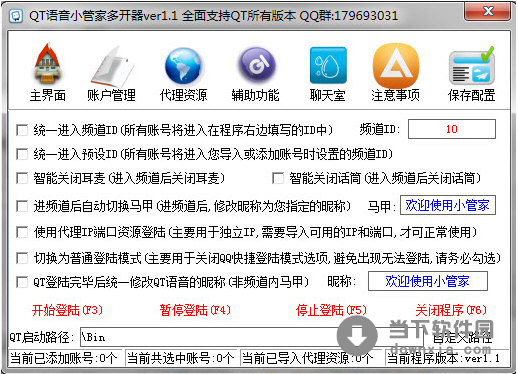Image resolution: width=518 pixels, height=374 pixels.
Task: Click 当前程序版本:ver1.1 status text
Action: click(443, 359)
